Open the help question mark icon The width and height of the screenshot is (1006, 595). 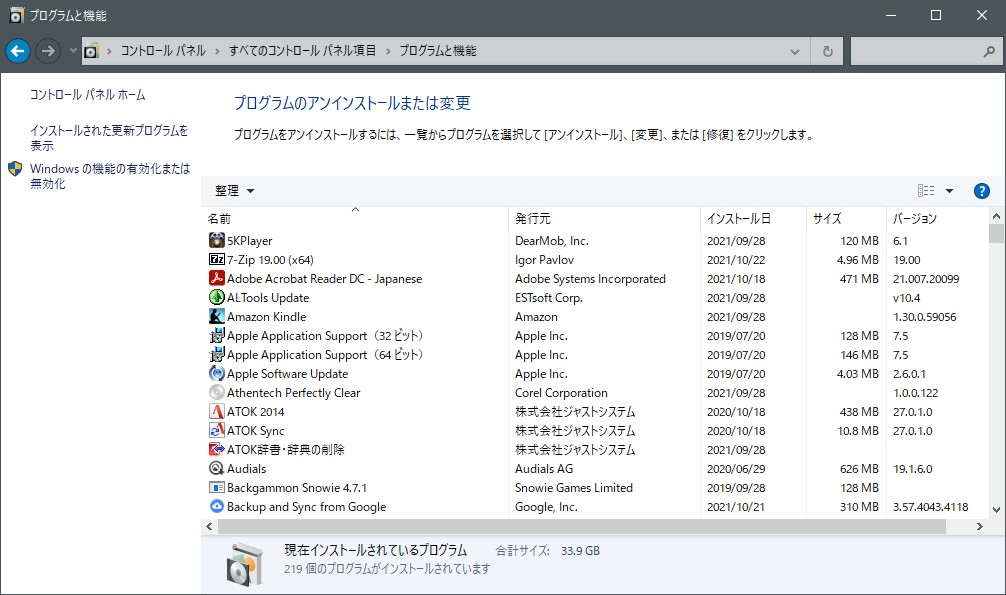click(x=981, y=191)
